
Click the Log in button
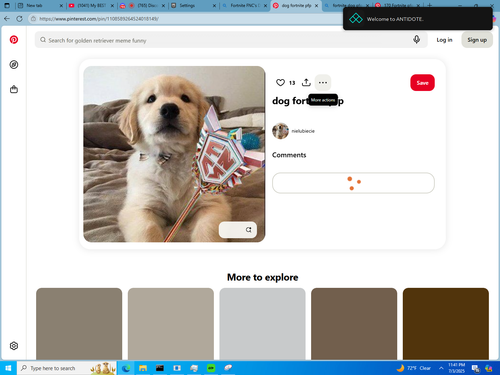444,40
